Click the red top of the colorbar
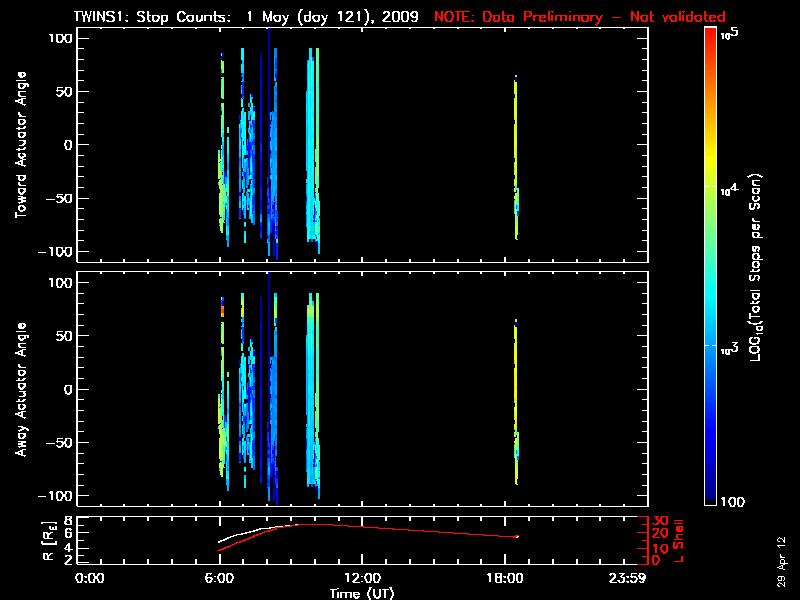The height and width of the screenshot is (600, 800). (x=711, y=40)
